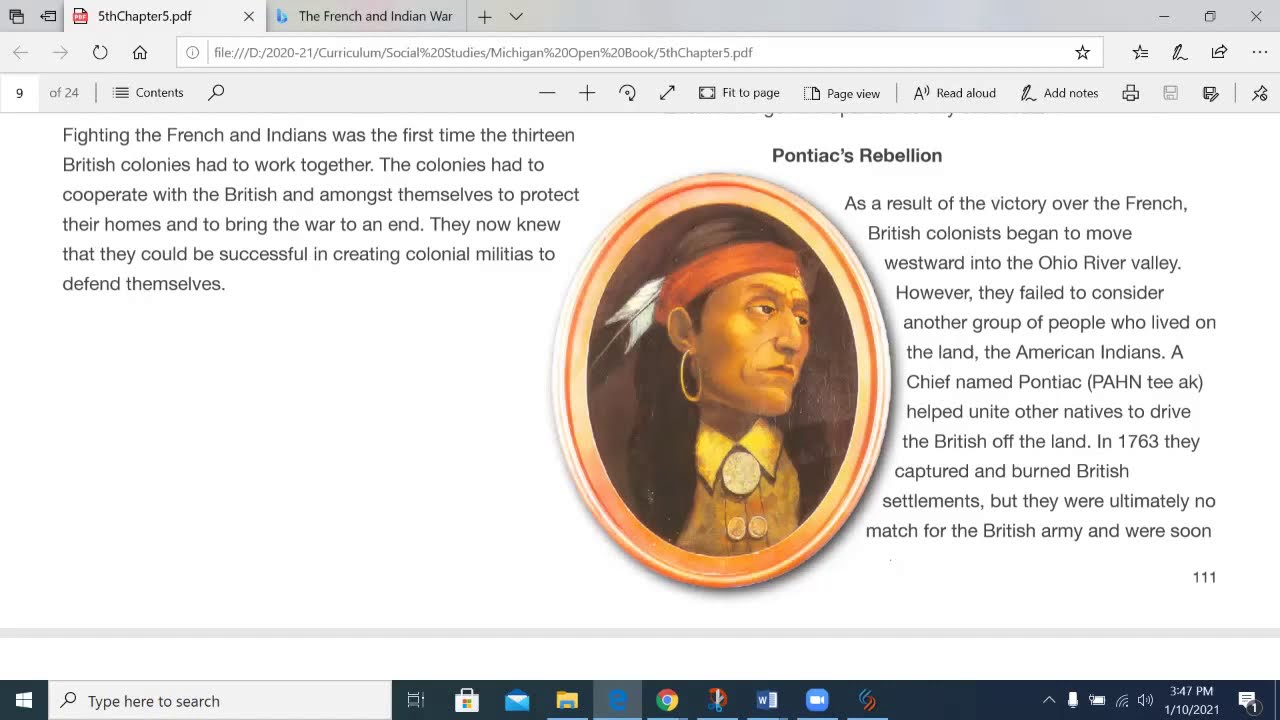
Task: Open File Explorer from taskbar
Action: 567,700
